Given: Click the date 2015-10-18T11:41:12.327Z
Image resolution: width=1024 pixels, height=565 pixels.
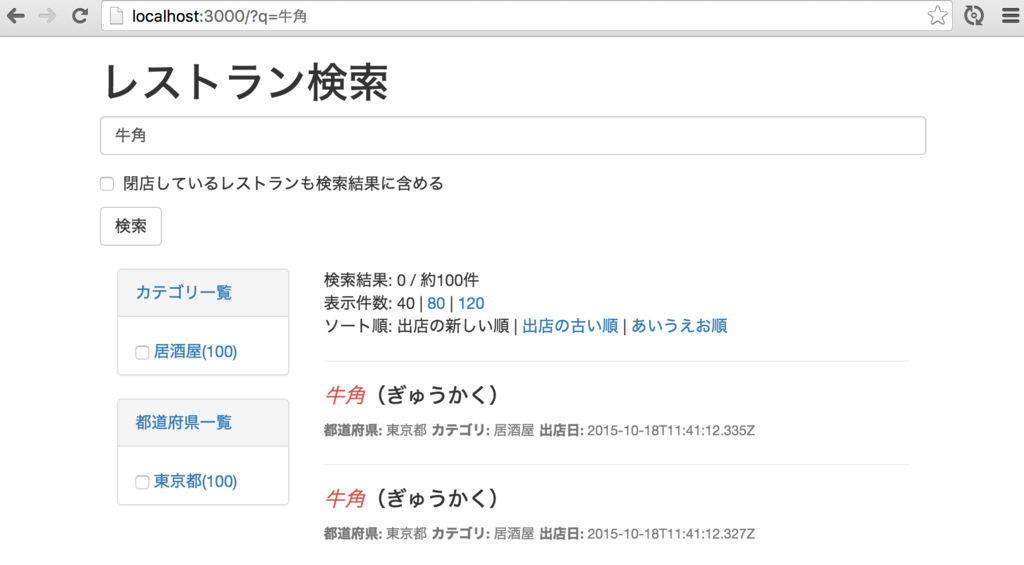Looking at the screenshot, I should pos(671,534).
